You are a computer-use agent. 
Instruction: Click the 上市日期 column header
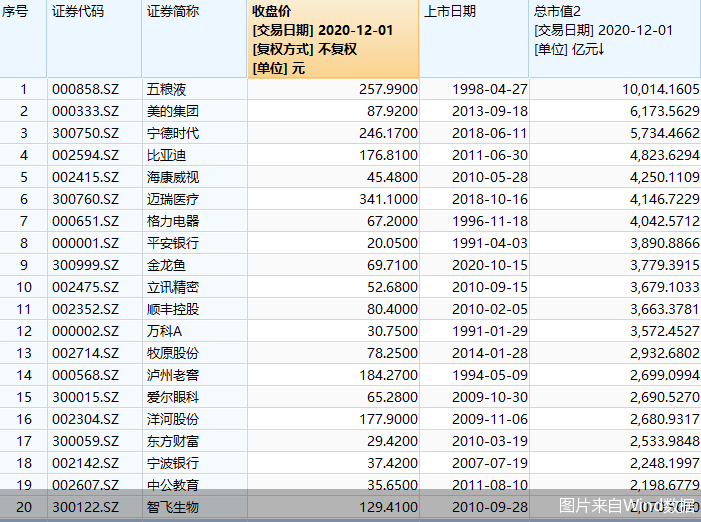click(474, 39)
